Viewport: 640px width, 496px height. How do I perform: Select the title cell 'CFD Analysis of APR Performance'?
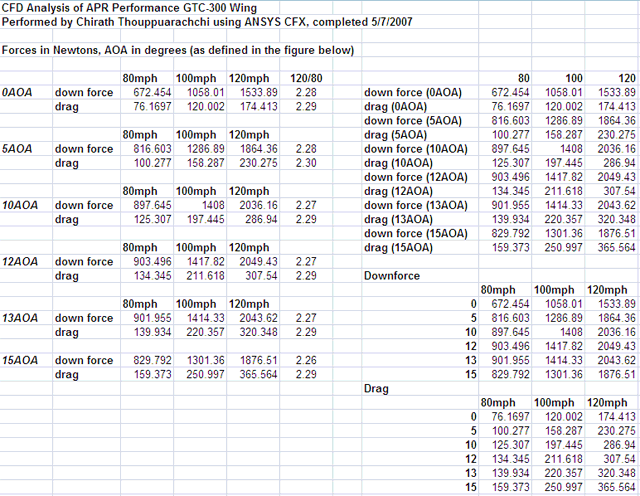(x=120, y=7)
